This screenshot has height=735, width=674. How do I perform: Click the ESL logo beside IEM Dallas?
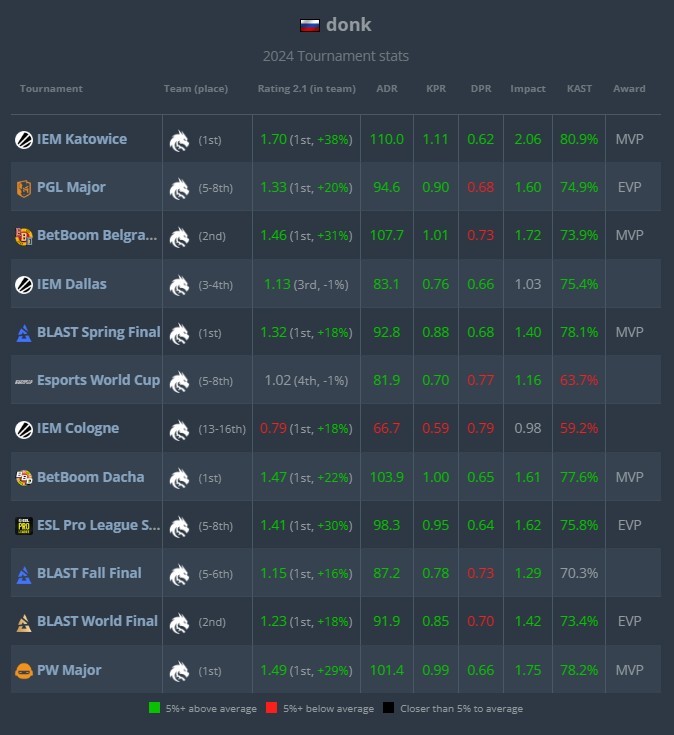(x=24, y=285)
